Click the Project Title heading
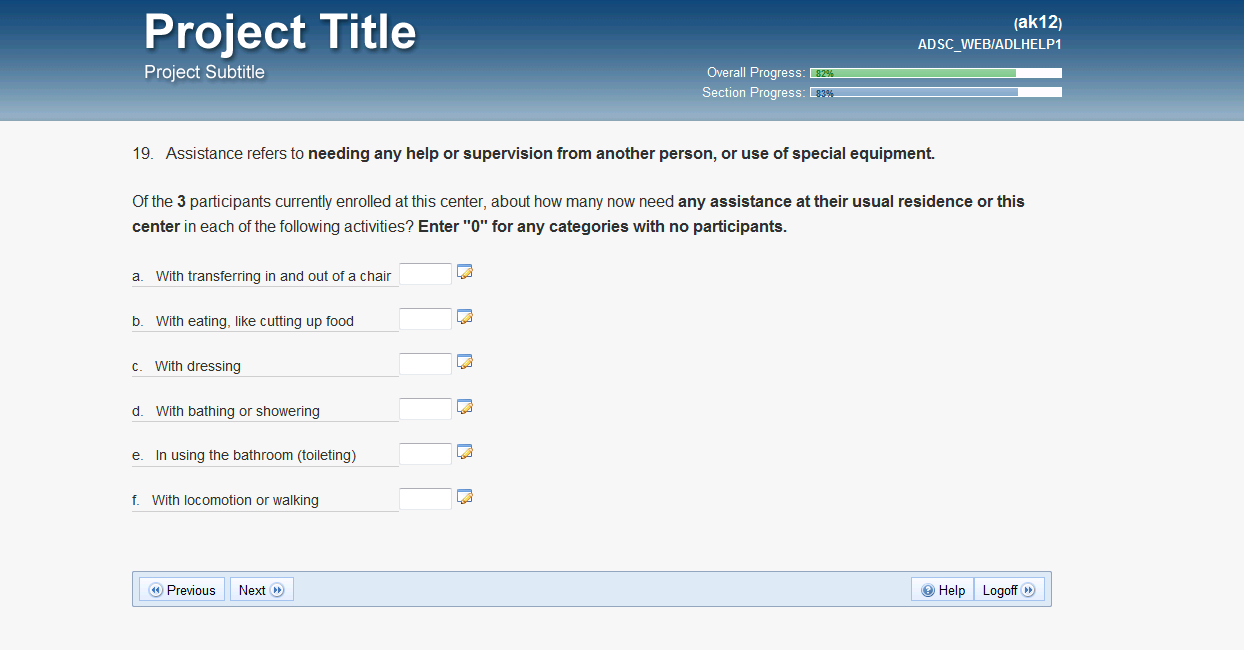The image size is (1244, 650). pos(280,32)
